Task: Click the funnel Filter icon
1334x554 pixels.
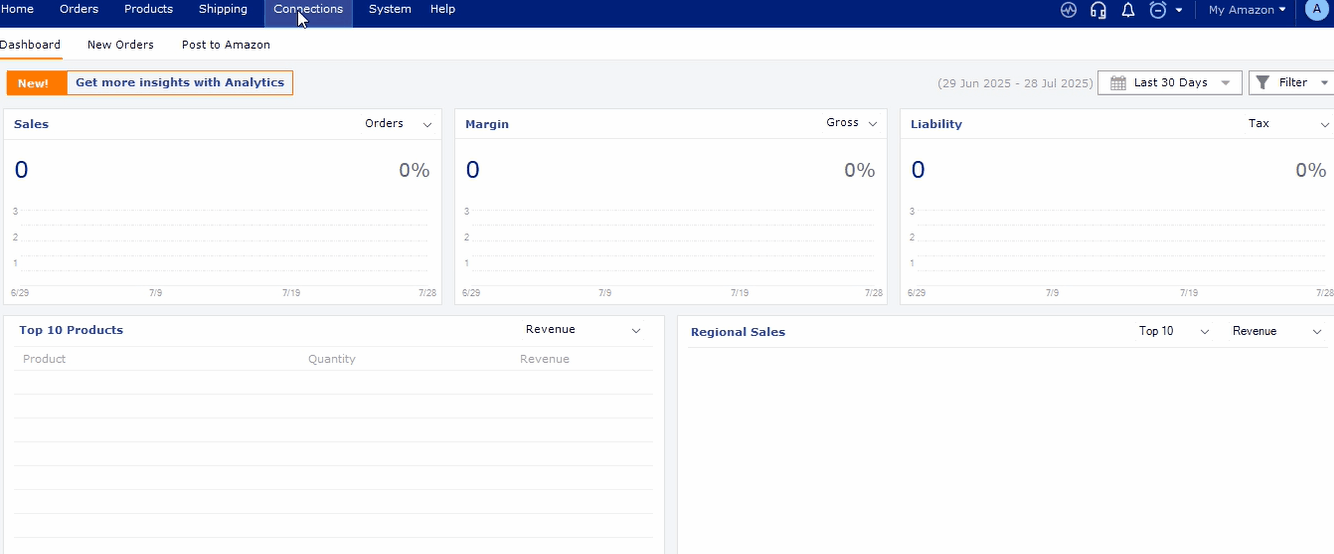Action: pos(1263,83)
